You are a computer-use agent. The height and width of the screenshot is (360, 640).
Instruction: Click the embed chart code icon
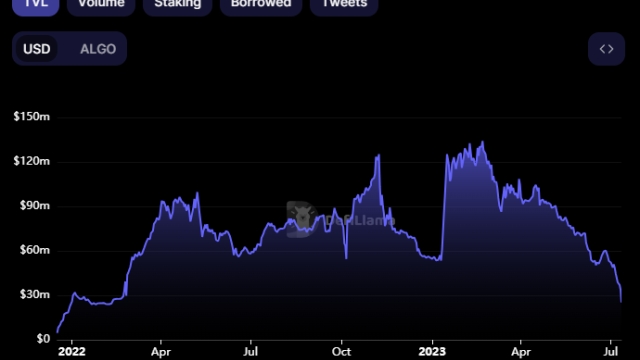point(607,49)
